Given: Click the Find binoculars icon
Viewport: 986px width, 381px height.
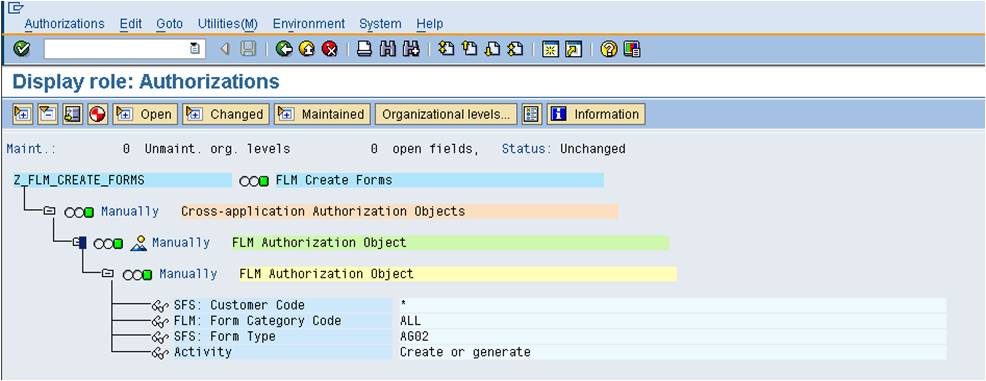Looking at the screenshot, I should pos(388,49).
